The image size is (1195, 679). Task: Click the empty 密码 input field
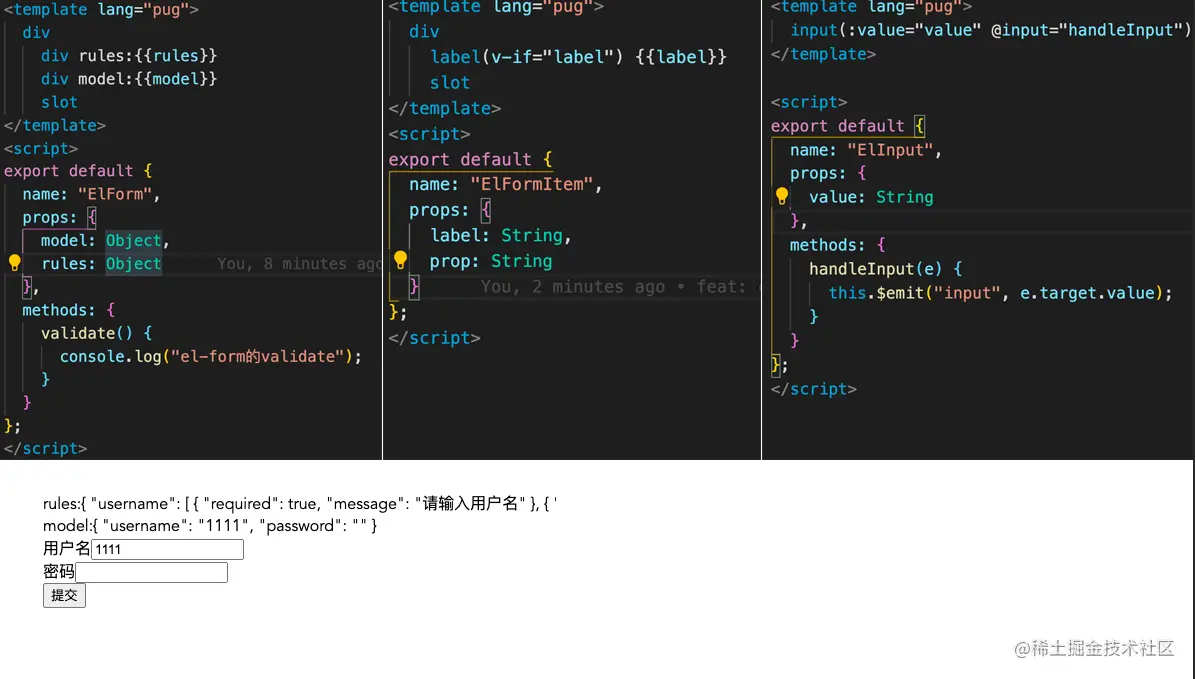(x=151, y=572)
